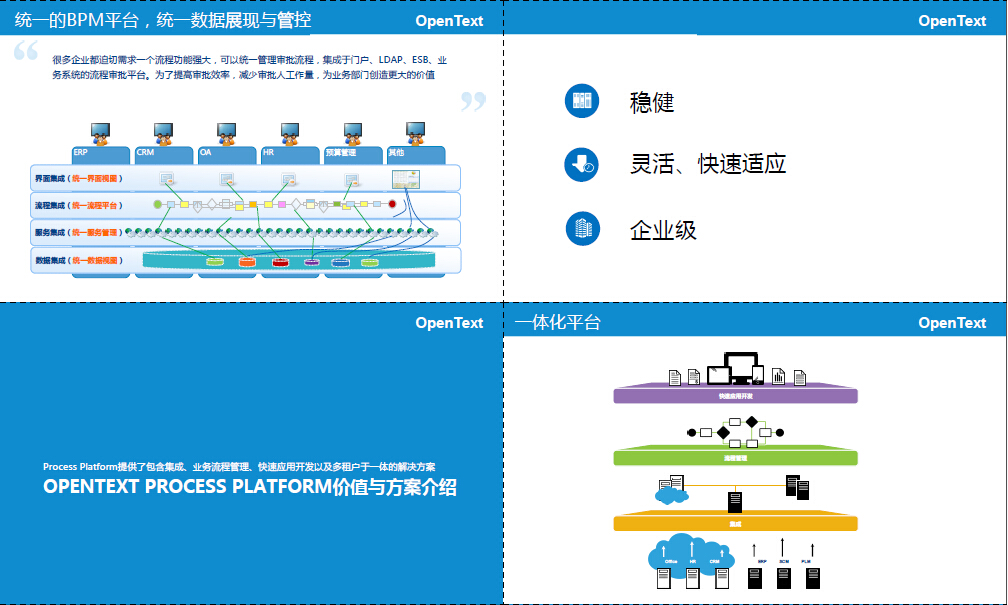Click the user workstation icon above ERP
This screenshot has width=1008, height=605.
pyautogui.click(x=100, y=134)
